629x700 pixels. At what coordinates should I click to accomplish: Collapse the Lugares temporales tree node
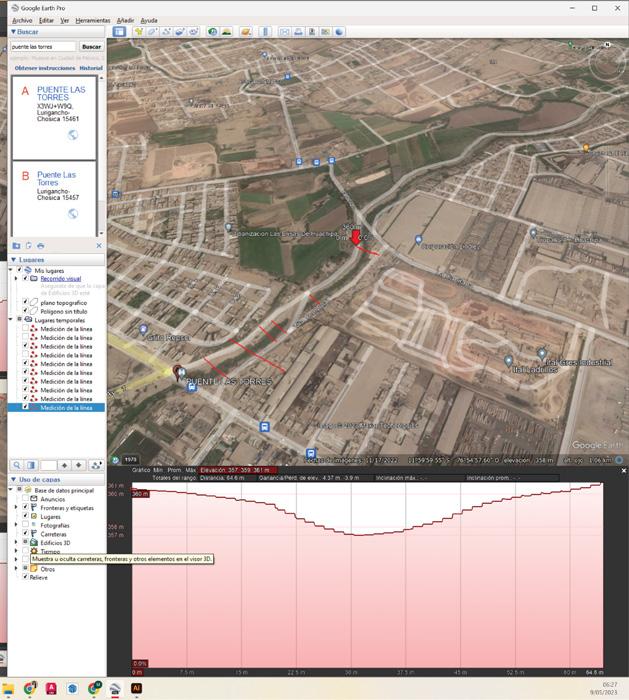click(11, 320)
